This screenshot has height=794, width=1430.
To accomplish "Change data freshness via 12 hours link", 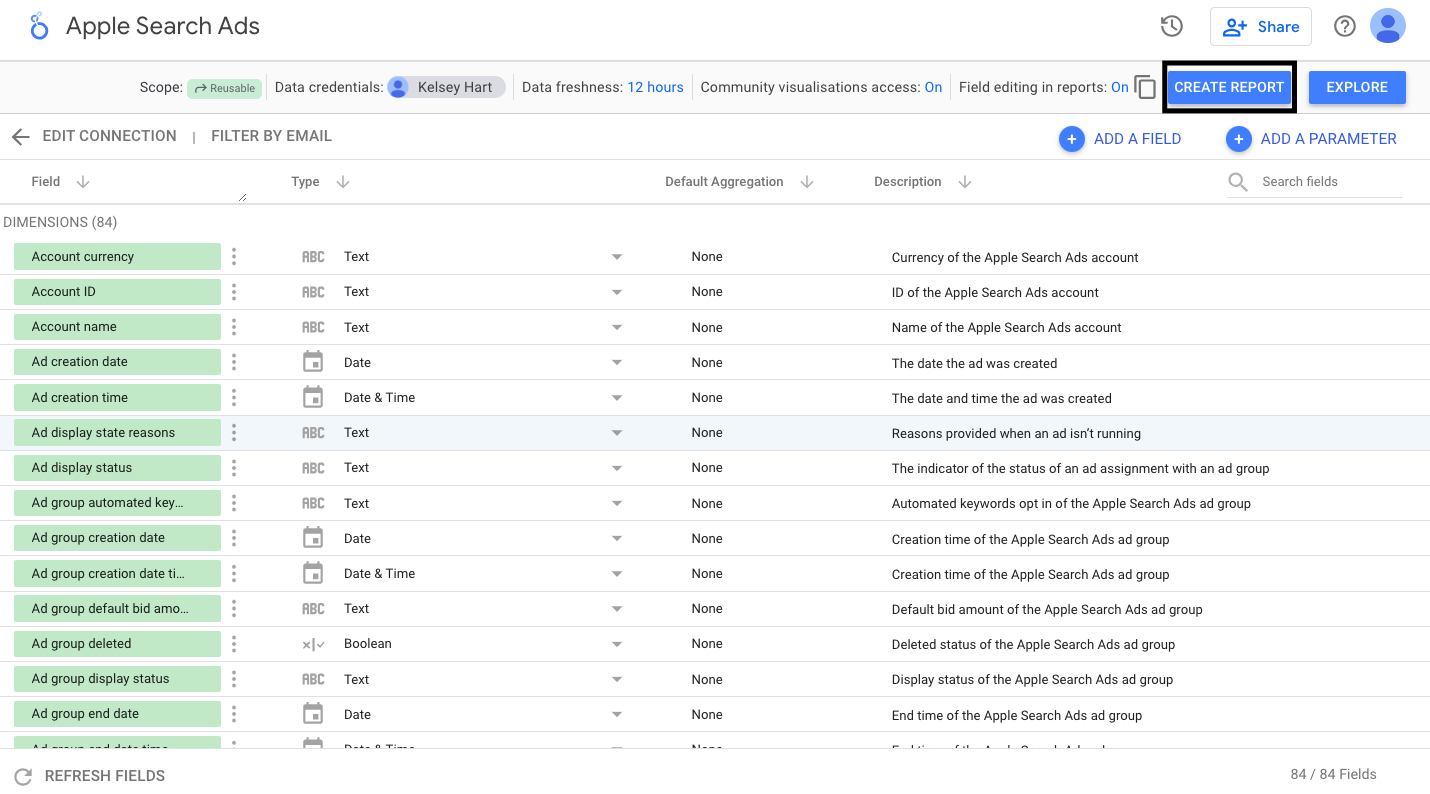I will [655, 87].
